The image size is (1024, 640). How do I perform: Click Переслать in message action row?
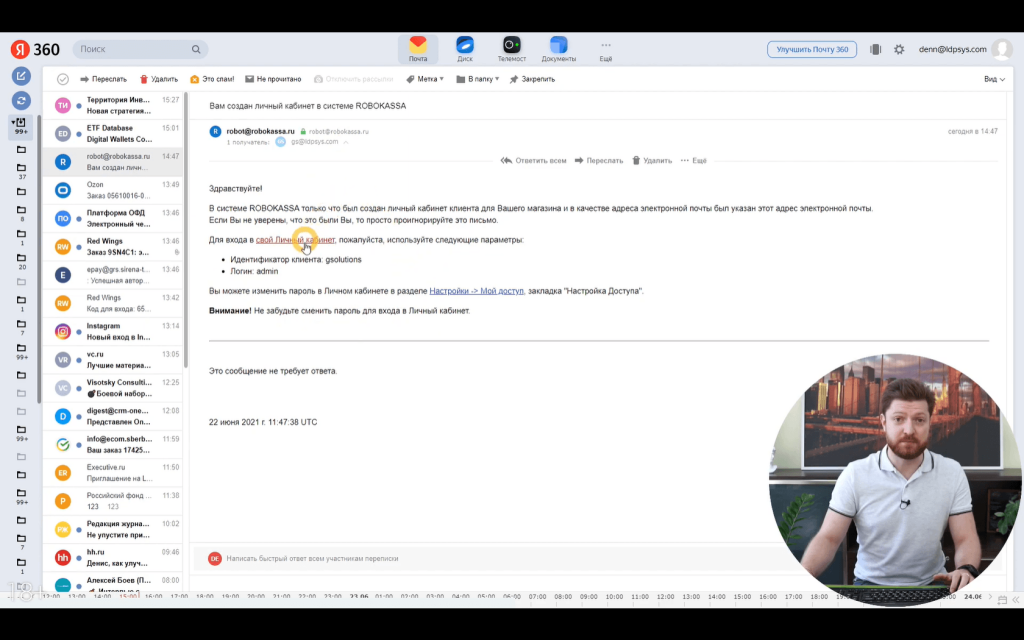pyautogui.click(x=599, y=161)
